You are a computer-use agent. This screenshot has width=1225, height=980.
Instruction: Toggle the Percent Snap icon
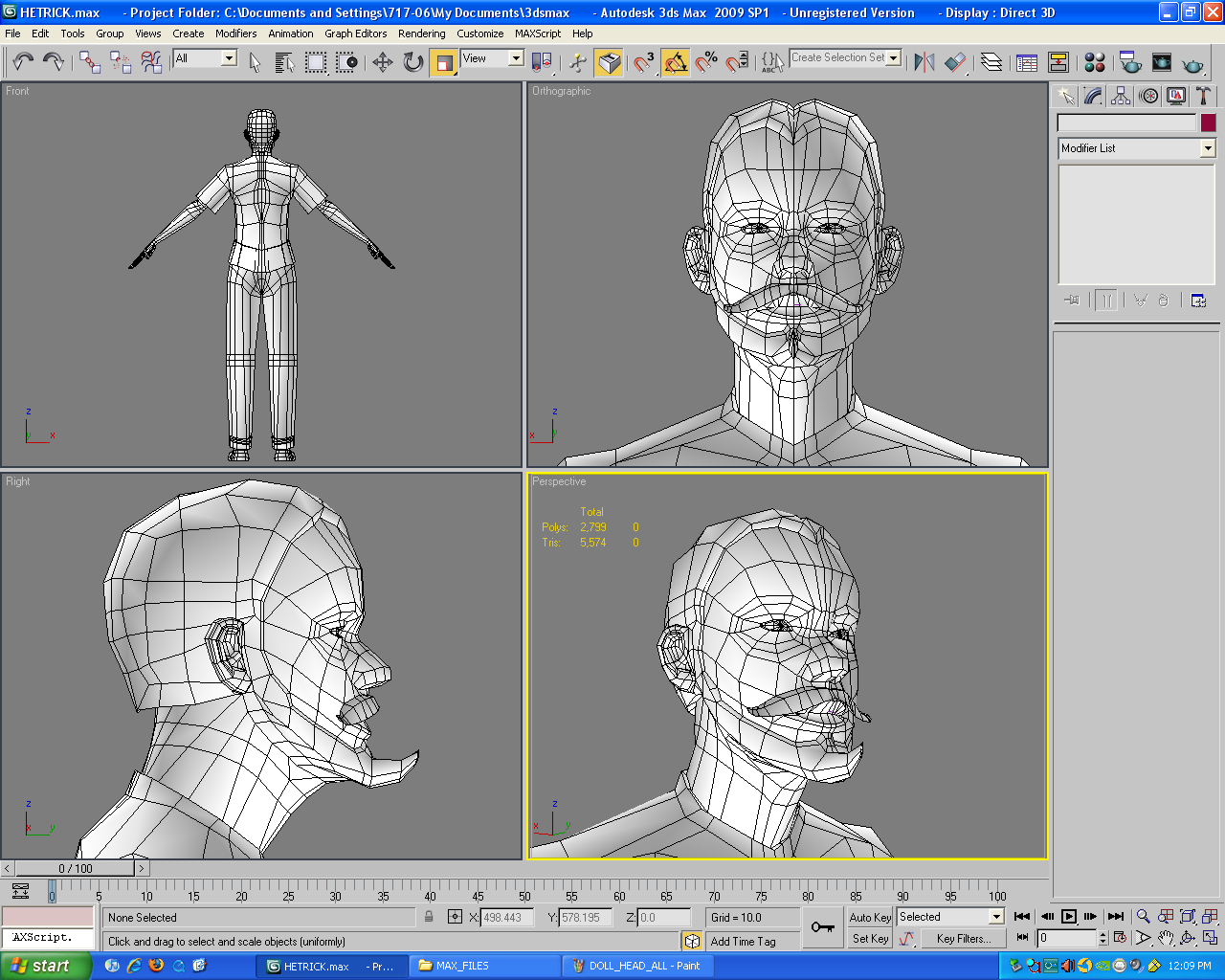click(706, 62)
